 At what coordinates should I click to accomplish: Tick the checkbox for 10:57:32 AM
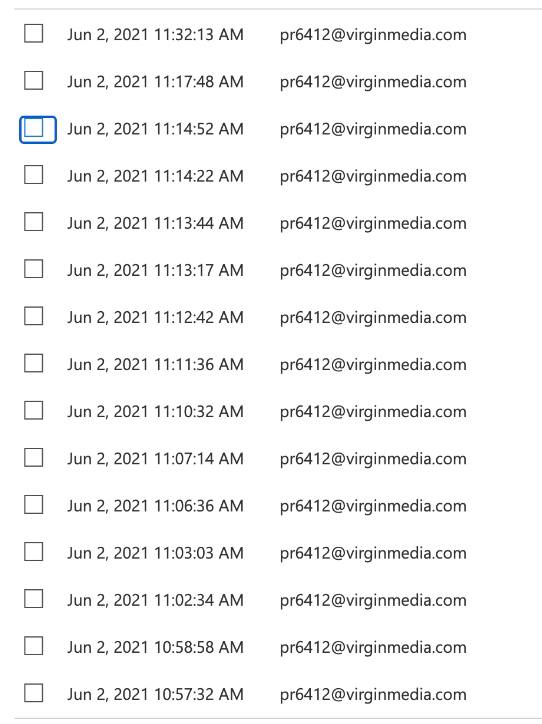(34, 693)
